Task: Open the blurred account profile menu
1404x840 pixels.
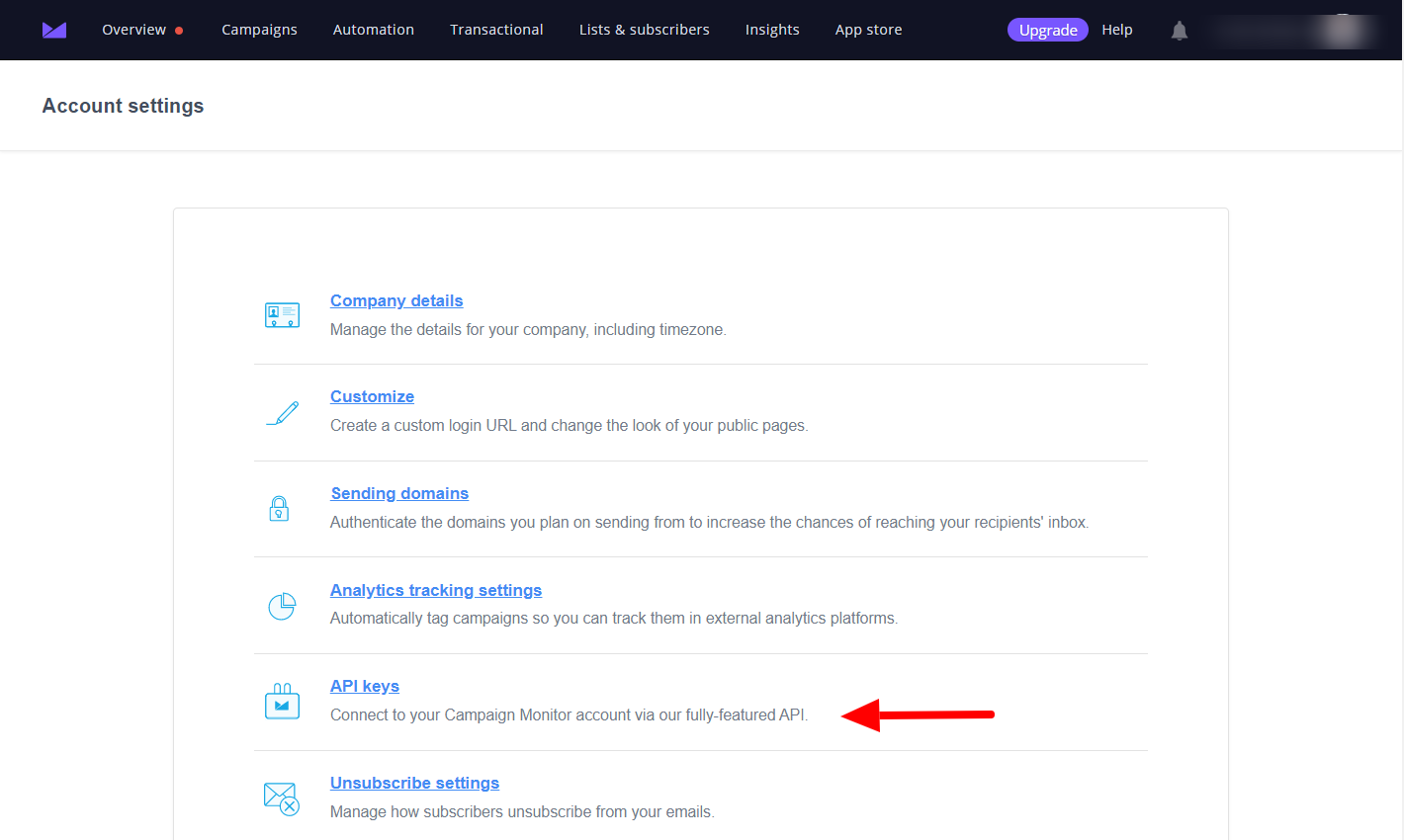Action: pyautogui.click(x=1295, y=31)
